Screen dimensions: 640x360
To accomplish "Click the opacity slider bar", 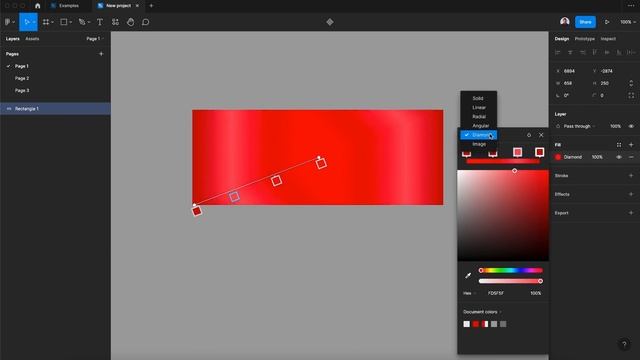I will (x=511, y=281).
